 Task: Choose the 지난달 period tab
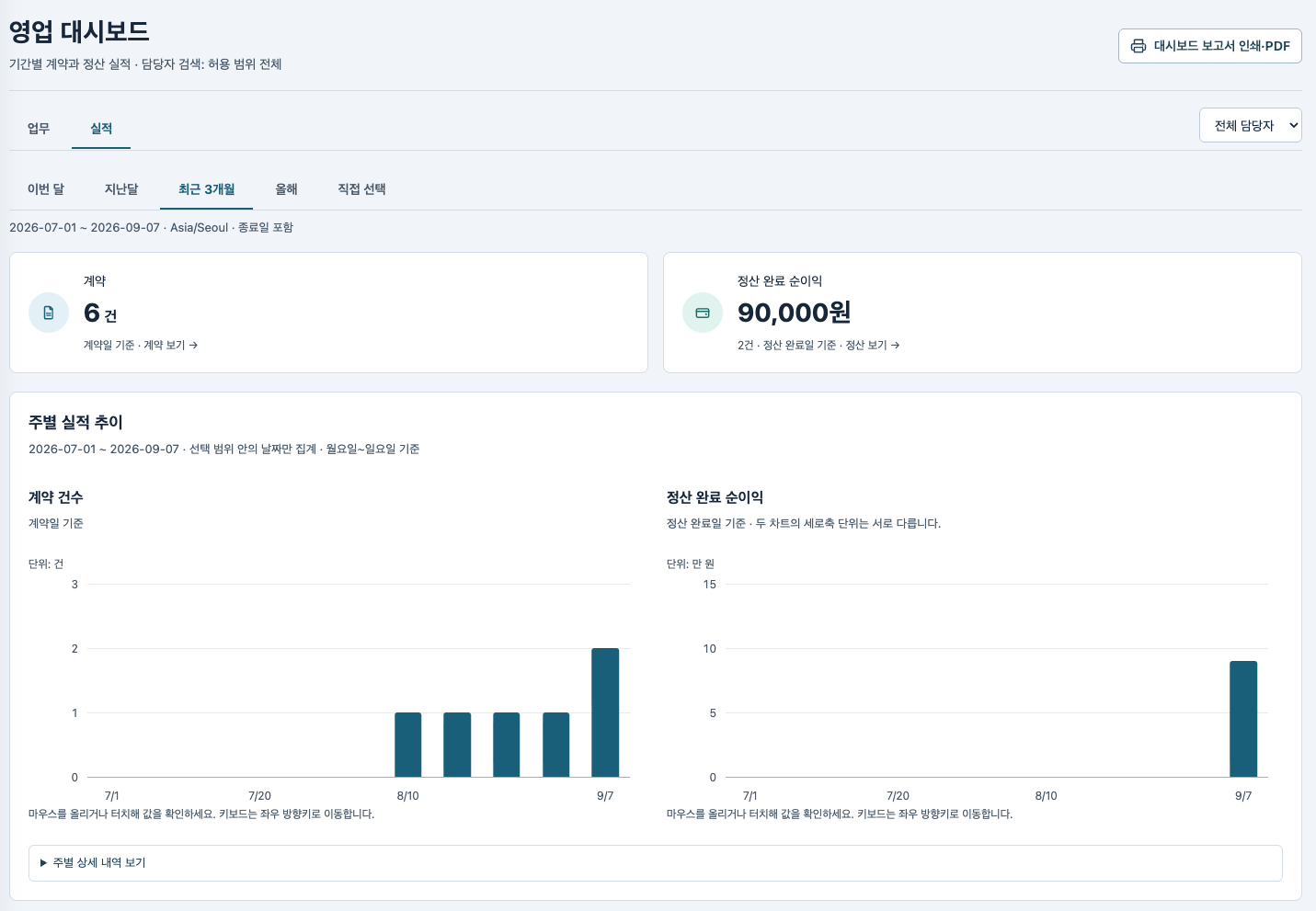(121, 189)
